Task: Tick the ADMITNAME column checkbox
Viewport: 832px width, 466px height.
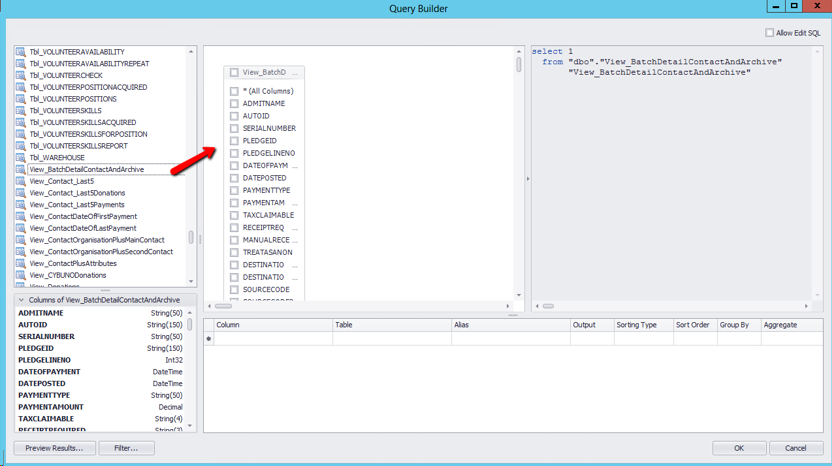Action: pos(234,103)
